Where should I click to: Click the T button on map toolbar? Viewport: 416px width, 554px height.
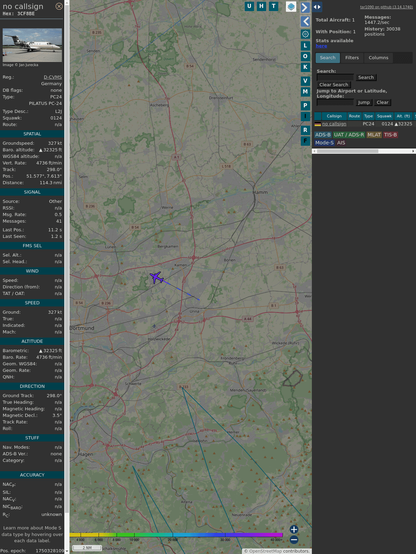click(x=274, y=6)
